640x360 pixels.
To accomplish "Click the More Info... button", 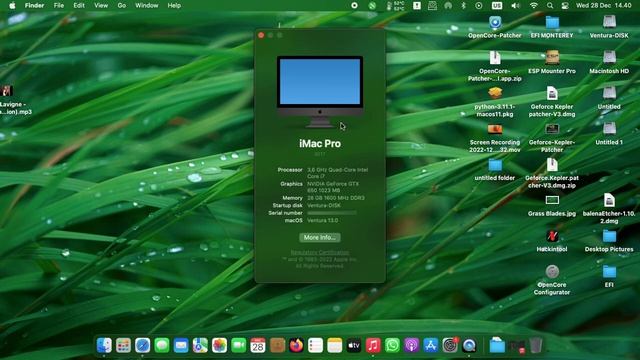I will point(320,238).
